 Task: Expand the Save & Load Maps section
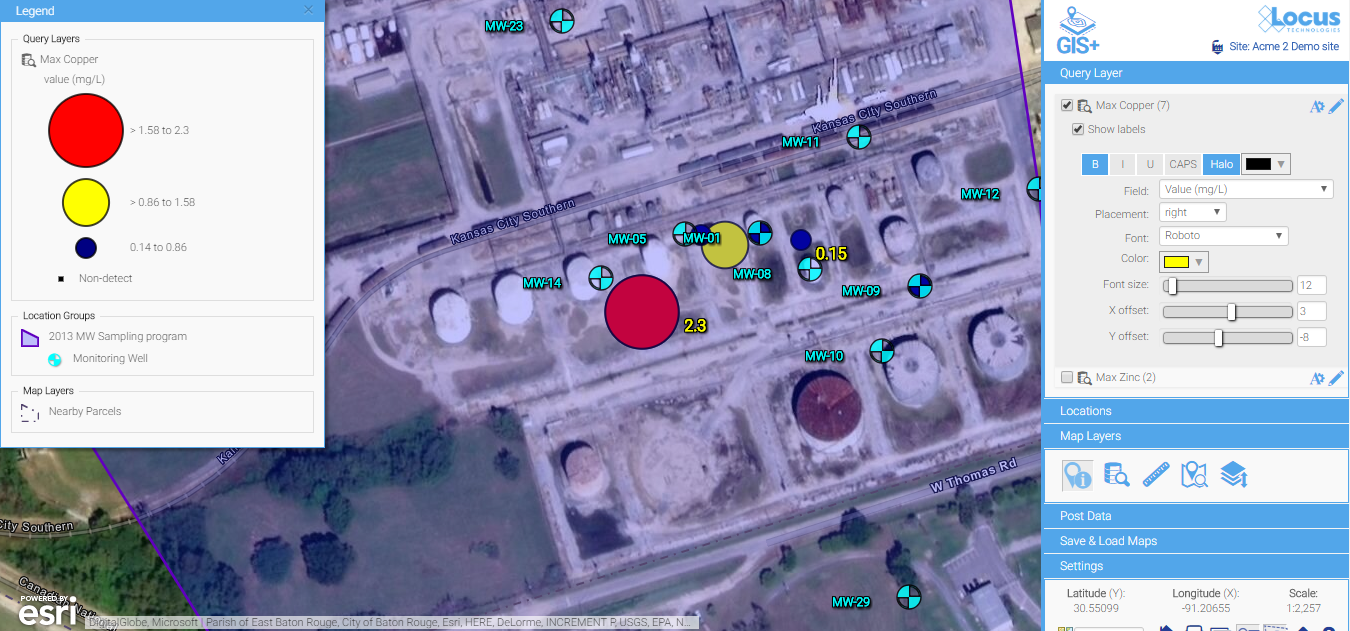click(x=1196, y=541)
